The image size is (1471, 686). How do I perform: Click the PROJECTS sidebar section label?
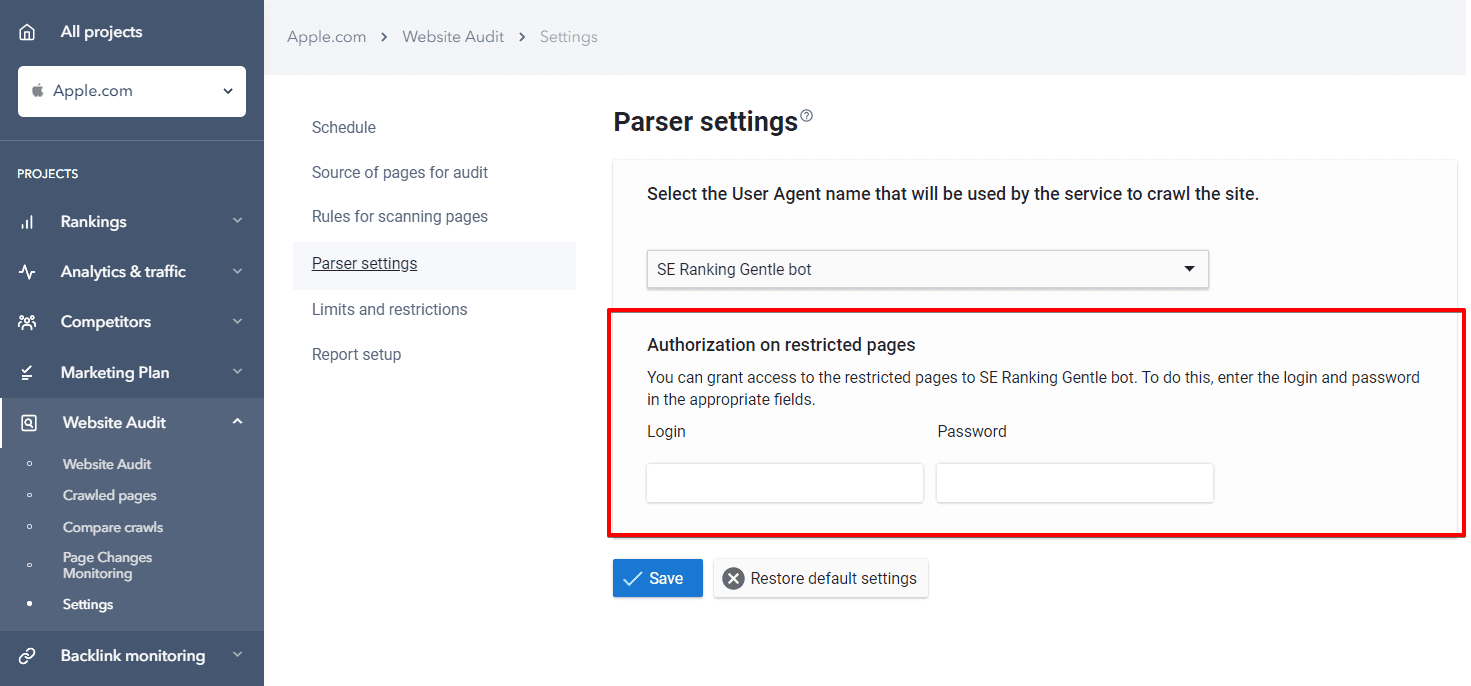(48, 174)
